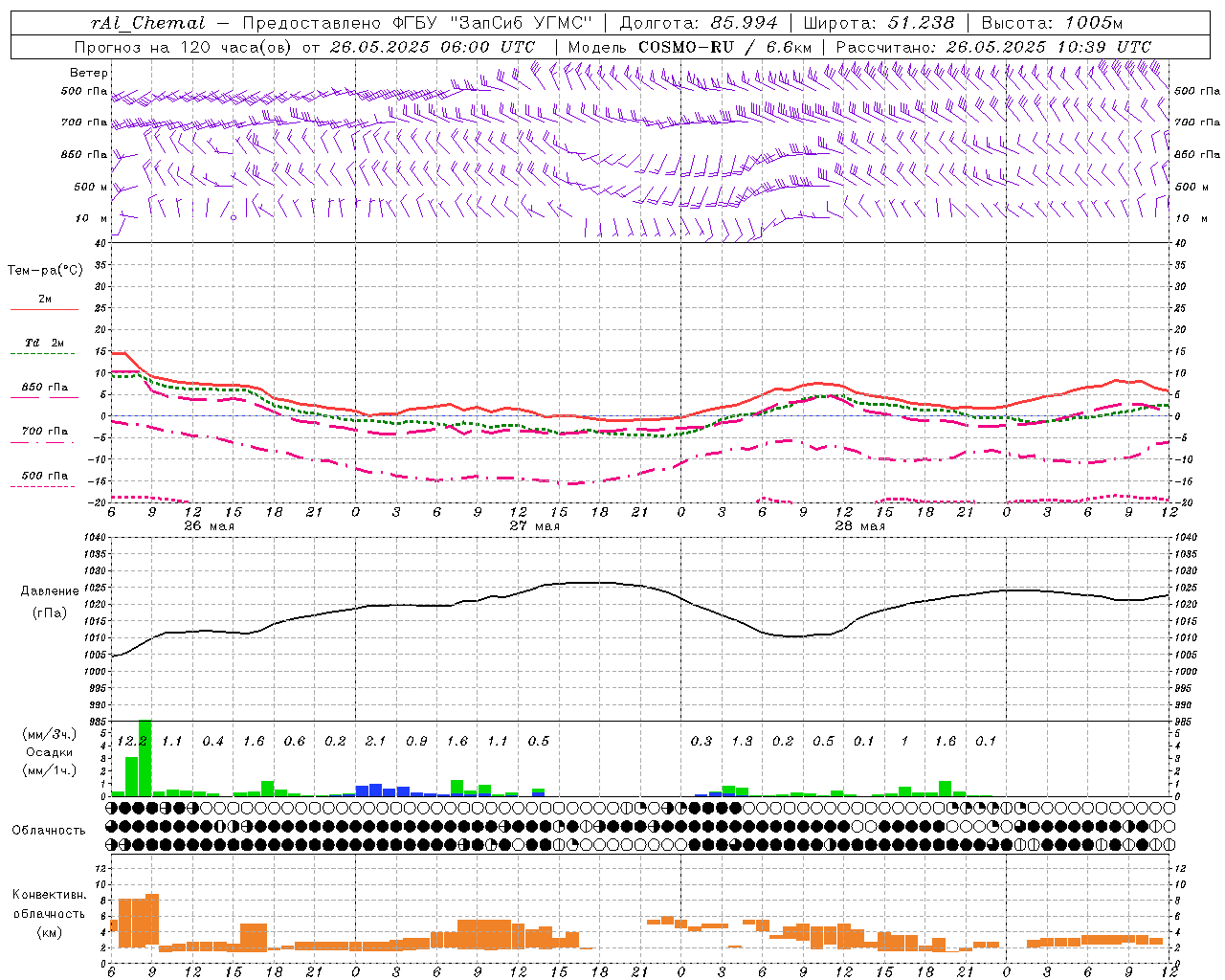Click the Долгота: 85.994 header field
Viewport: 1225px width, 980px height.
pyautogui.click(x=702, y=23)
